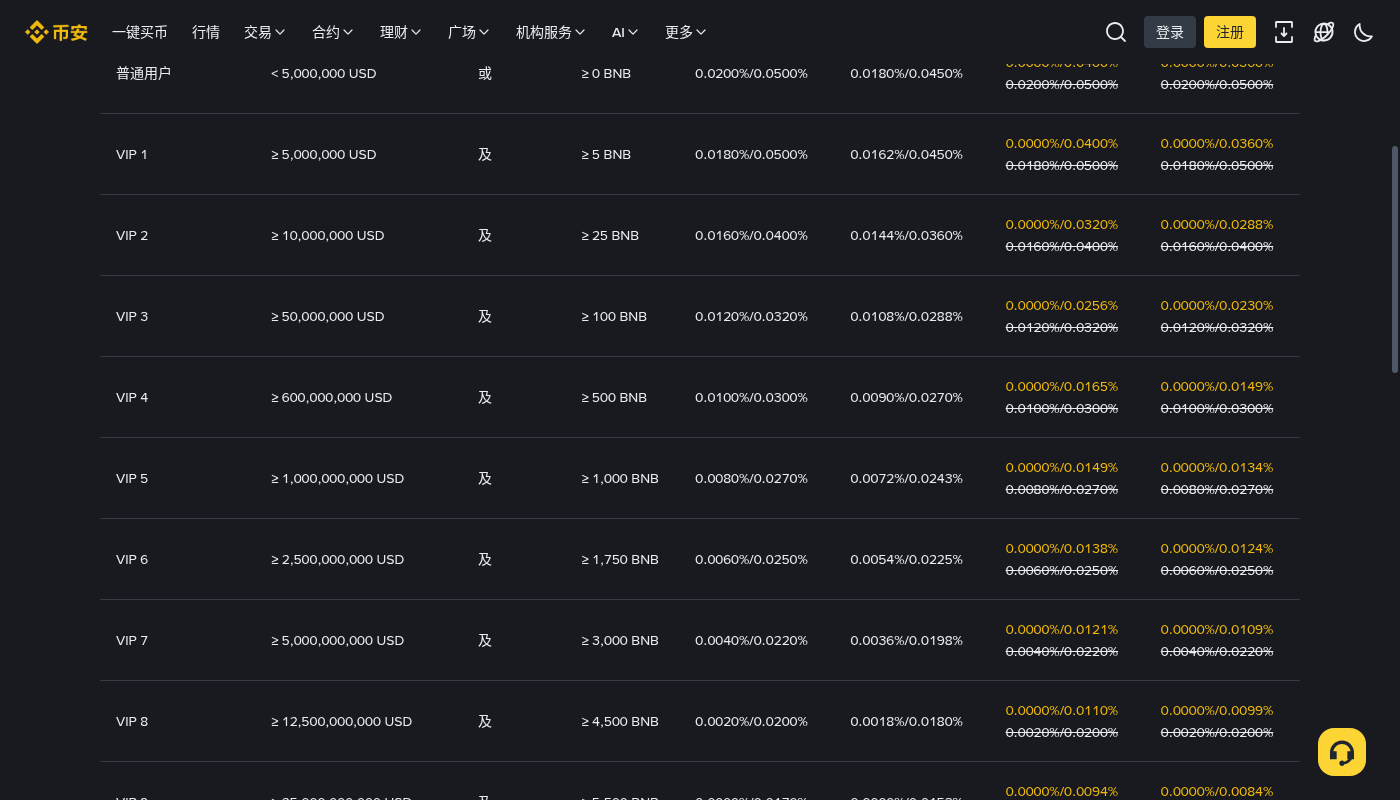1400x800 pixels.
Task: Click the Binance logo
Action: pyautogui.click(x=56, y=32)
